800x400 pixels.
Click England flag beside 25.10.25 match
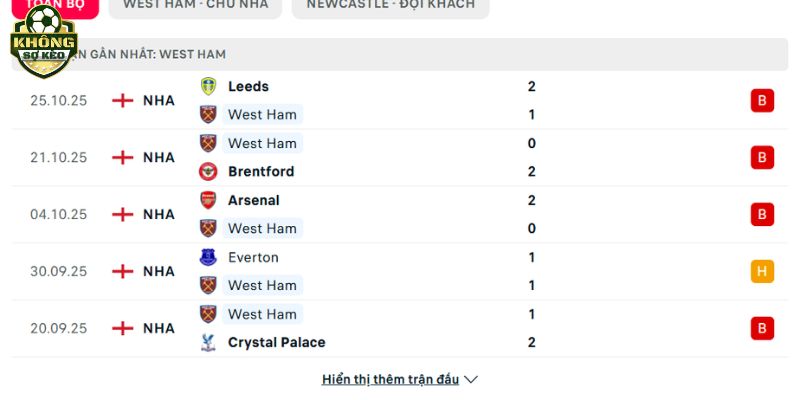[122, 100]
